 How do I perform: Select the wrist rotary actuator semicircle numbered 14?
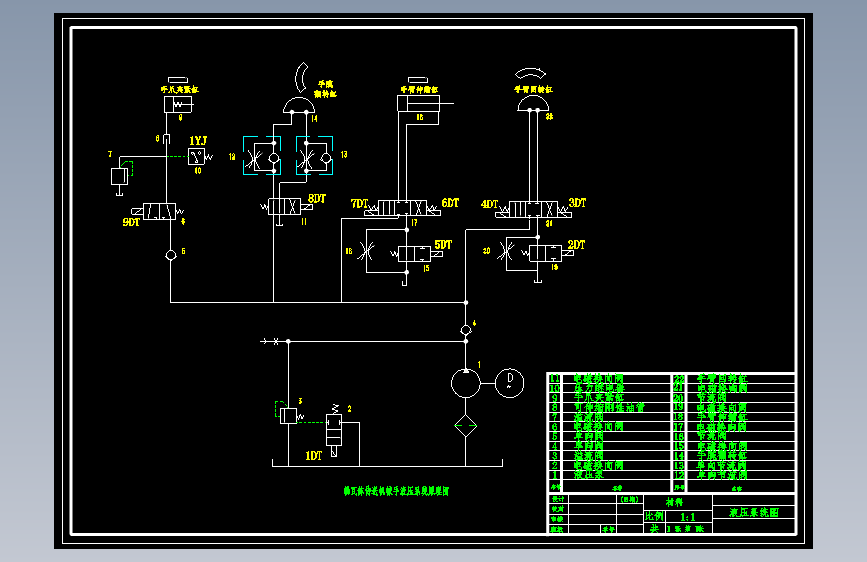299,105
